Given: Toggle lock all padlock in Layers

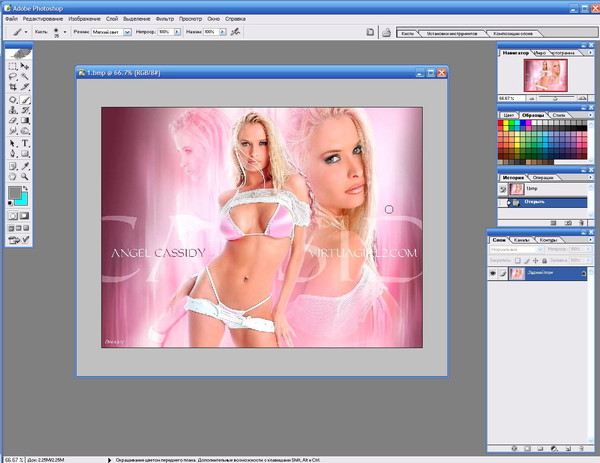Looking at the screenshot, I should (x=544, y=261).
